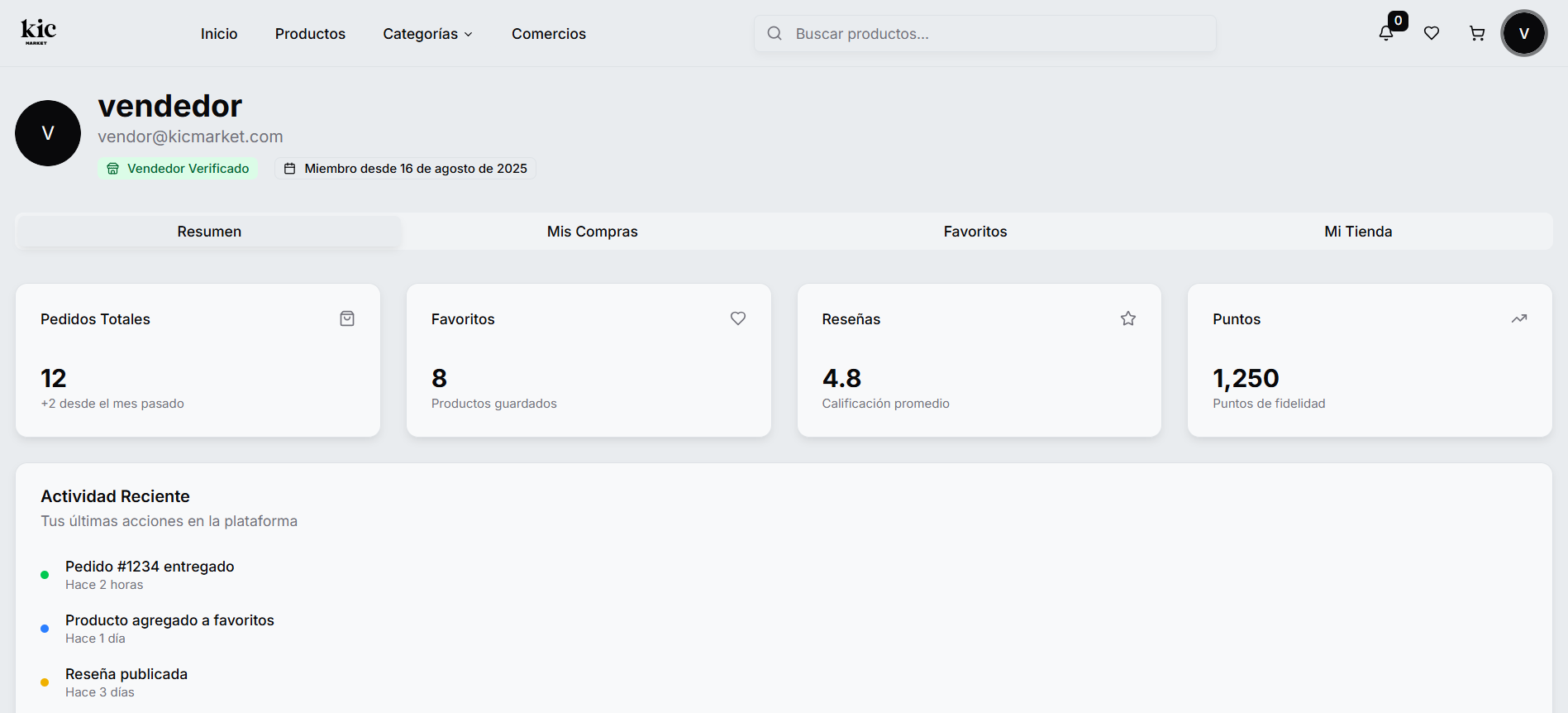1568x713 pixels.
Task: Click the large vendedor profile avatar
Action: [48, 133]
